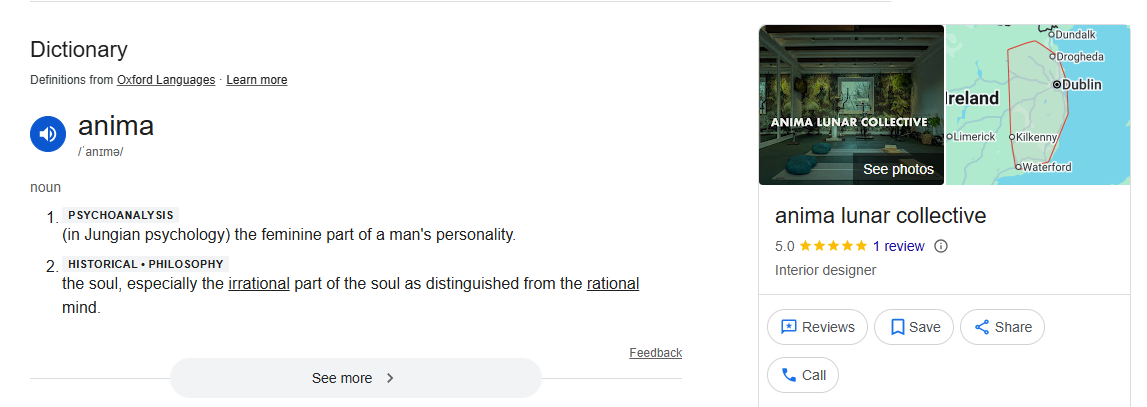The height and width of the screenshot is (407, 1147).
Task: Click the HISTORICAL • PHILOSOPHY label tag
Action: (x=146, y=264)
